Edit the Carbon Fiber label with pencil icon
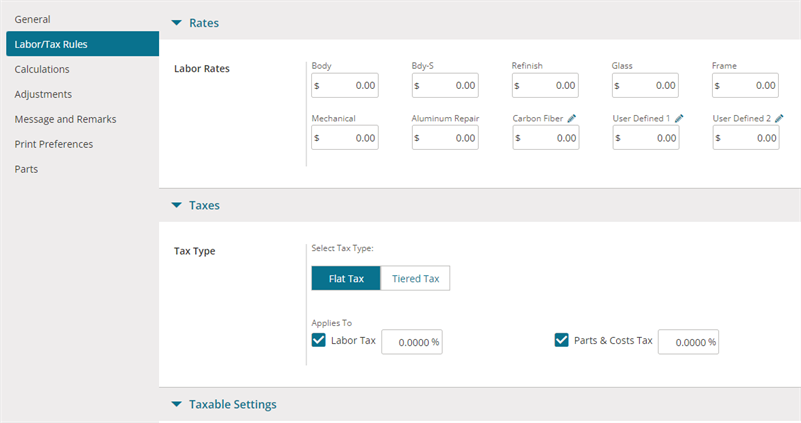 572,119
